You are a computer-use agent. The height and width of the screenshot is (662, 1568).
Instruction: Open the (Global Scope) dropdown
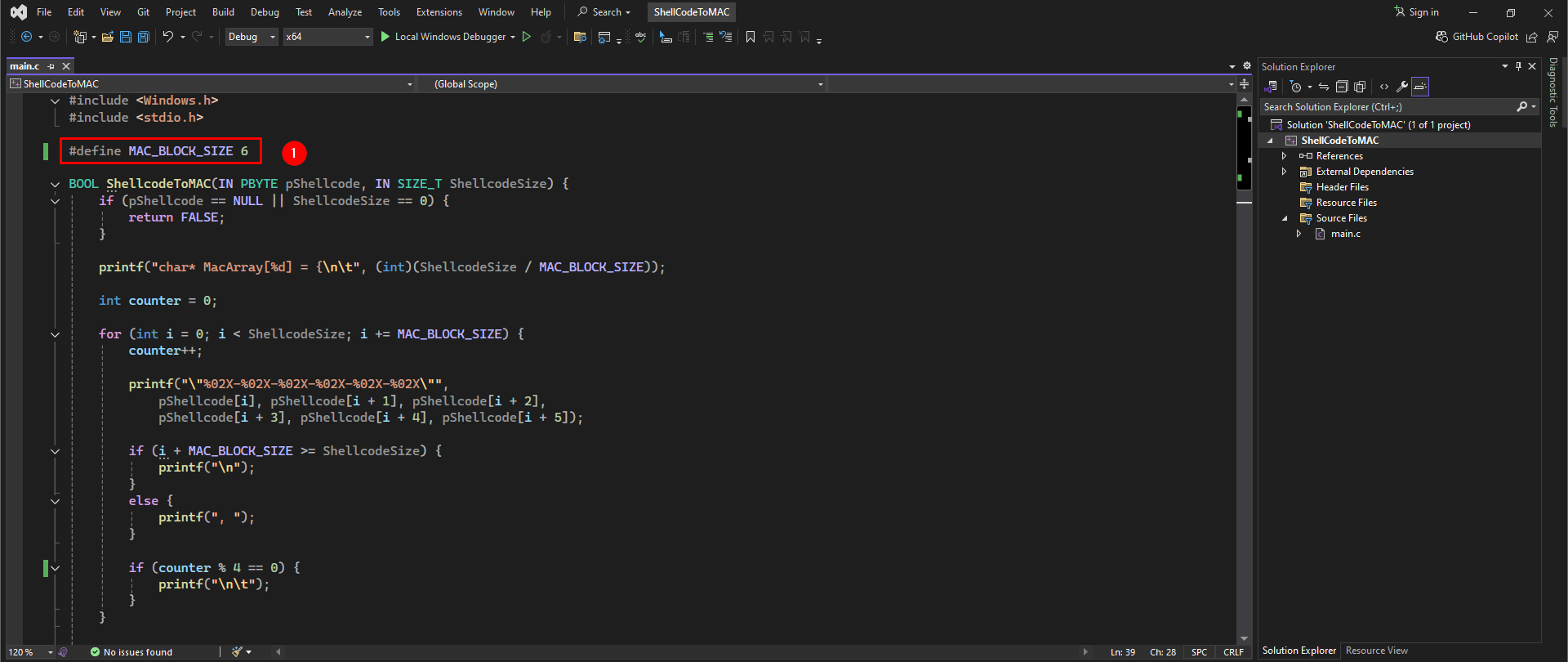(624, 84)
